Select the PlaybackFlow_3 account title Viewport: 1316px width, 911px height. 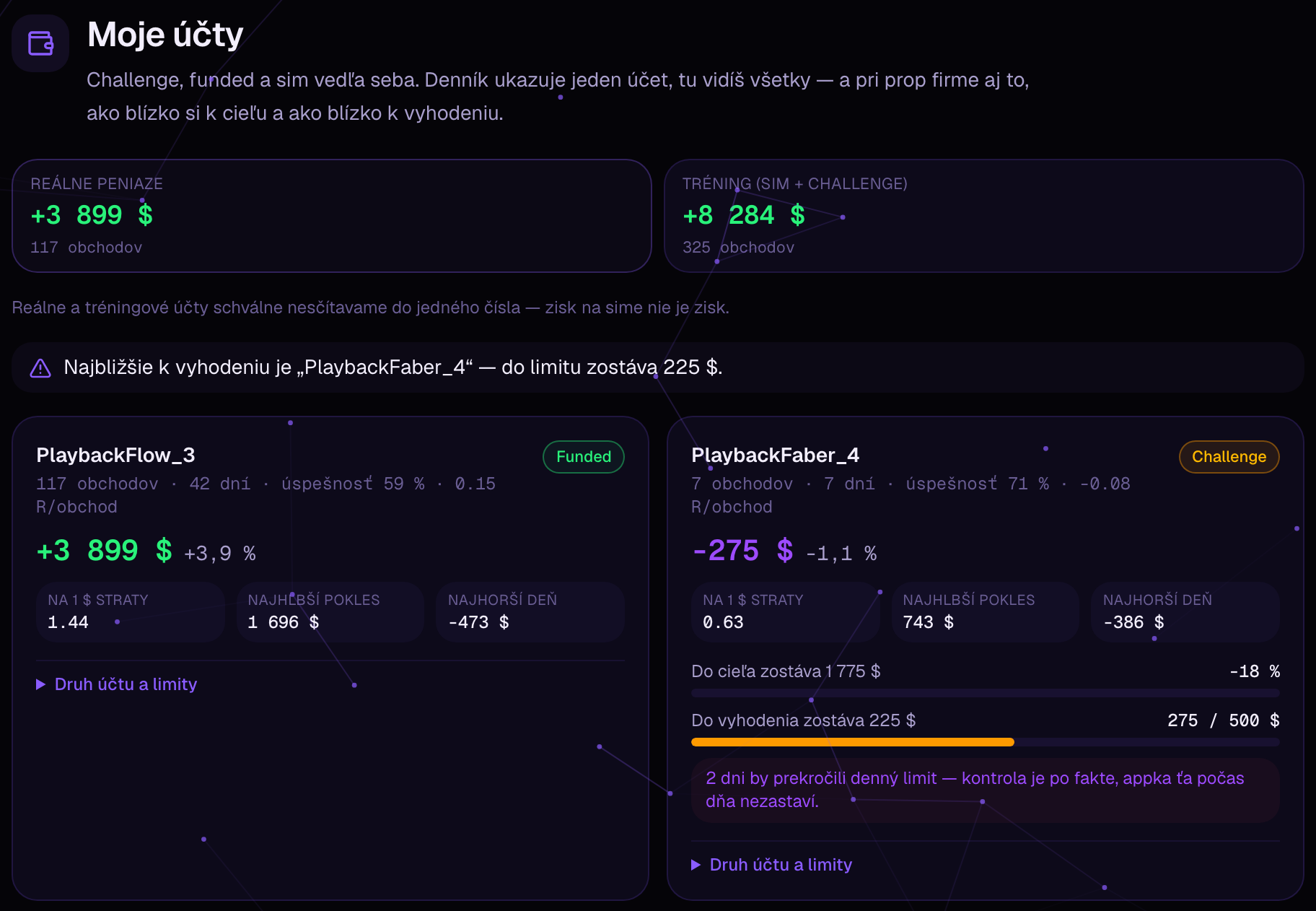(x=115, y=455)
